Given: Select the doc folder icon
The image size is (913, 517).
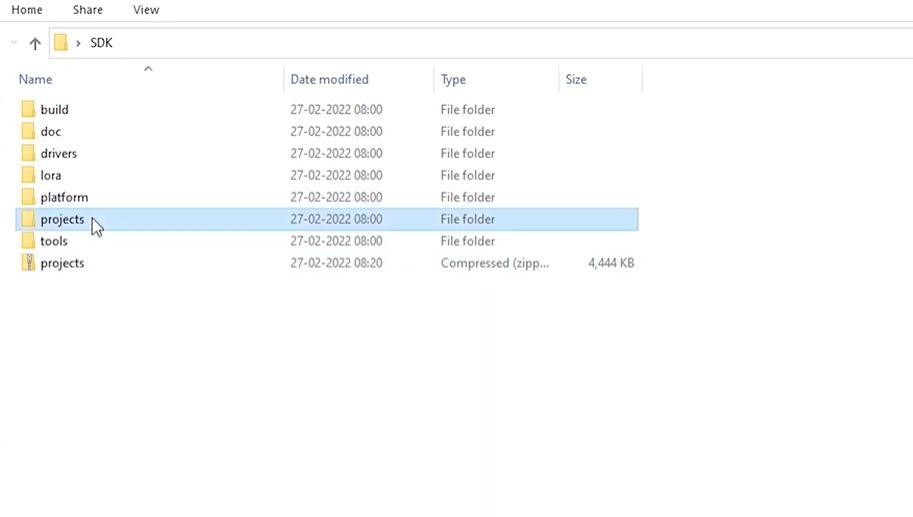Looking at the screenshot, I should 28,131.
